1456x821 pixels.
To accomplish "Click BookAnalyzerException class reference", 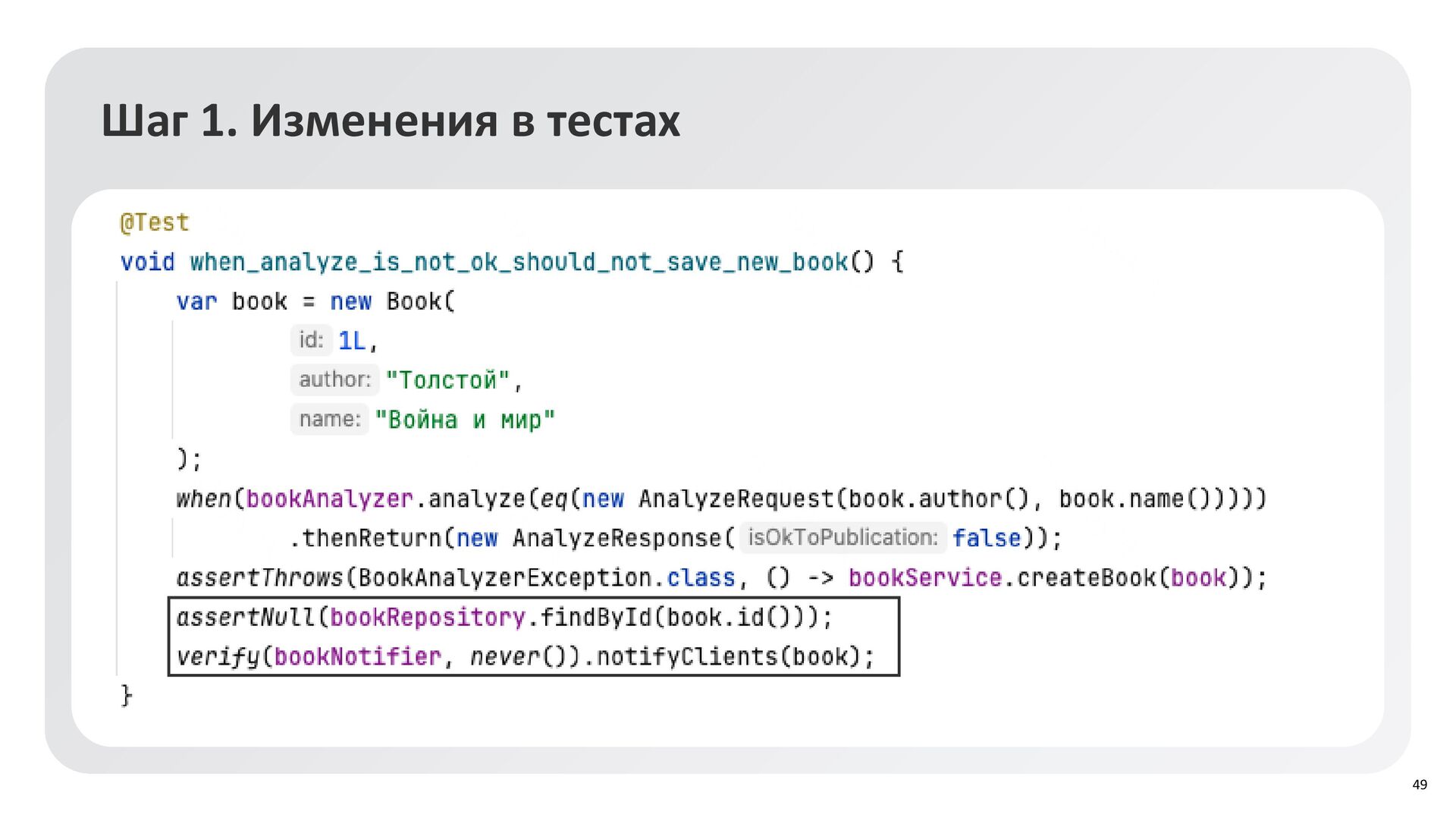I will click(504, 577).
